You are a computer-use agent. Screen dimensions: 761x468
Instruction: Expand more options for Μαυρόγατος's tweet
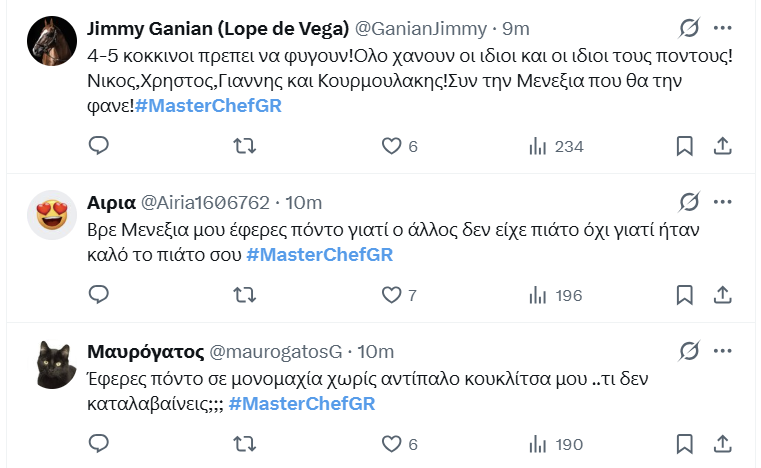pos(722,351)
